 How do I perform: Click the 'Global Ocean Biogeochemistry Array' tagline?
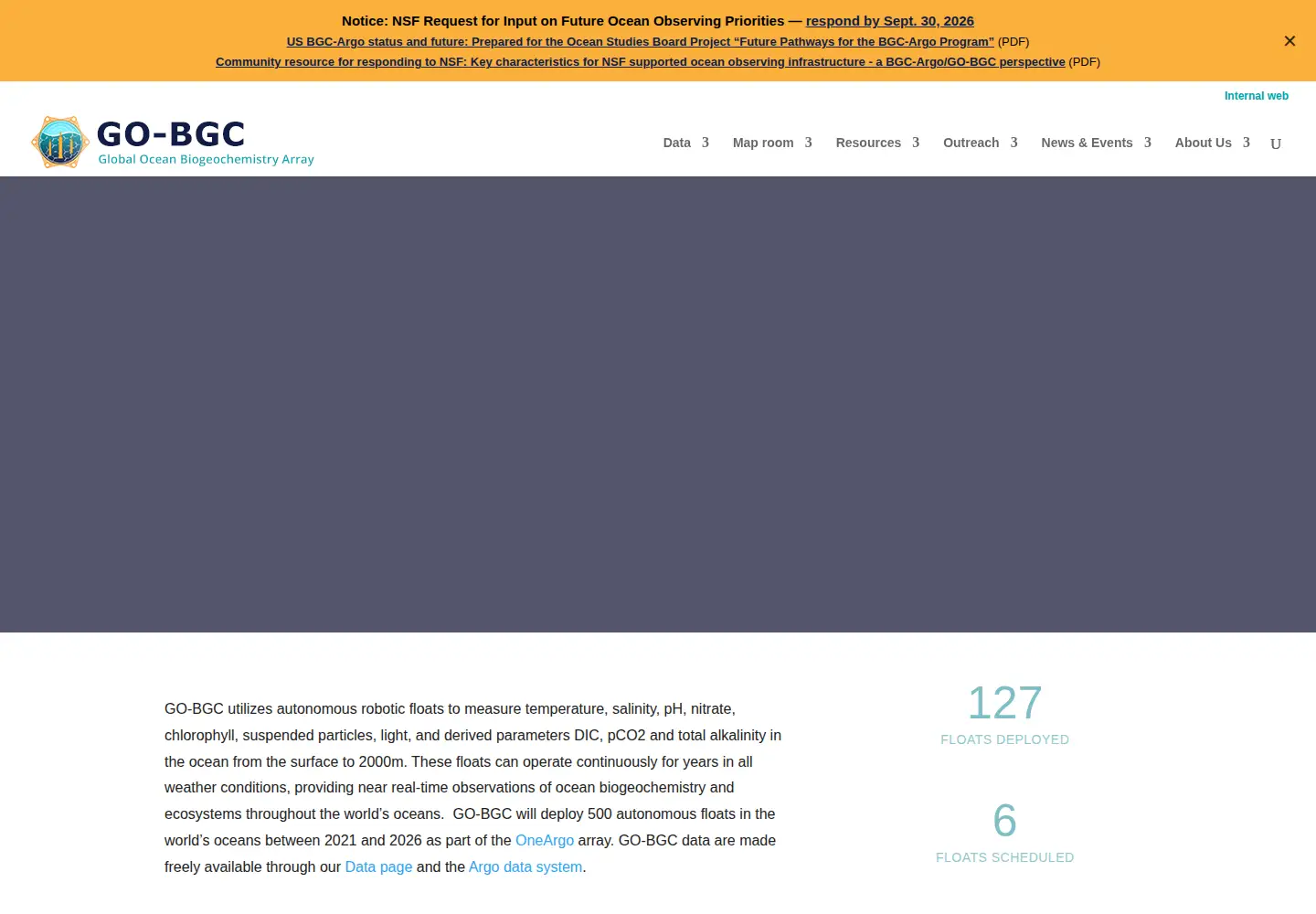207,159
